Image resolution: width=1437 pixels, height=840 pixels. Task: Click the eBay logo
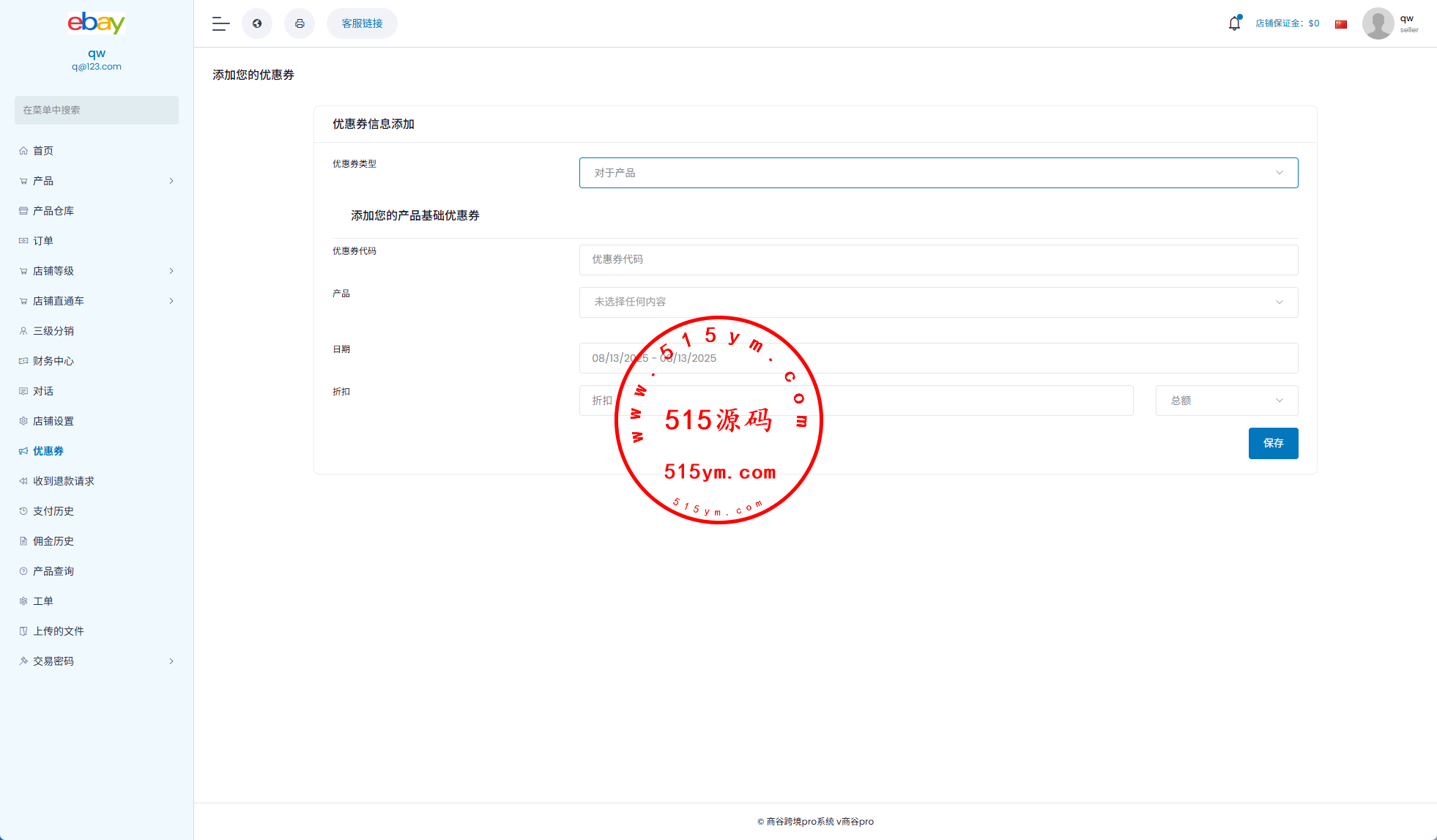96,23
